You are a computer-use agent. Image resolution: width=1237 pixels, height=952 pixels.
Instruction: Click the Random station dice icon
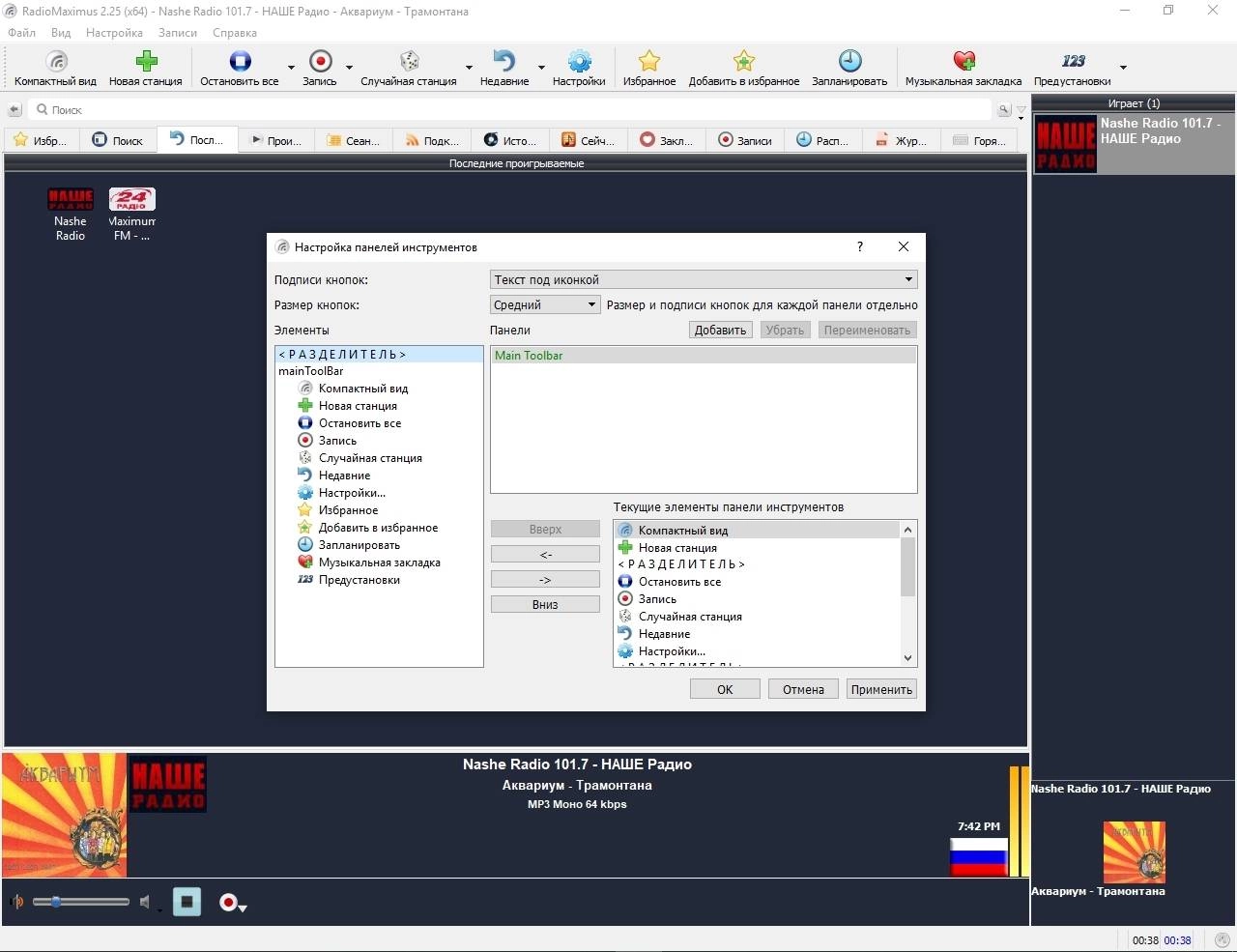tap(409, 62)
